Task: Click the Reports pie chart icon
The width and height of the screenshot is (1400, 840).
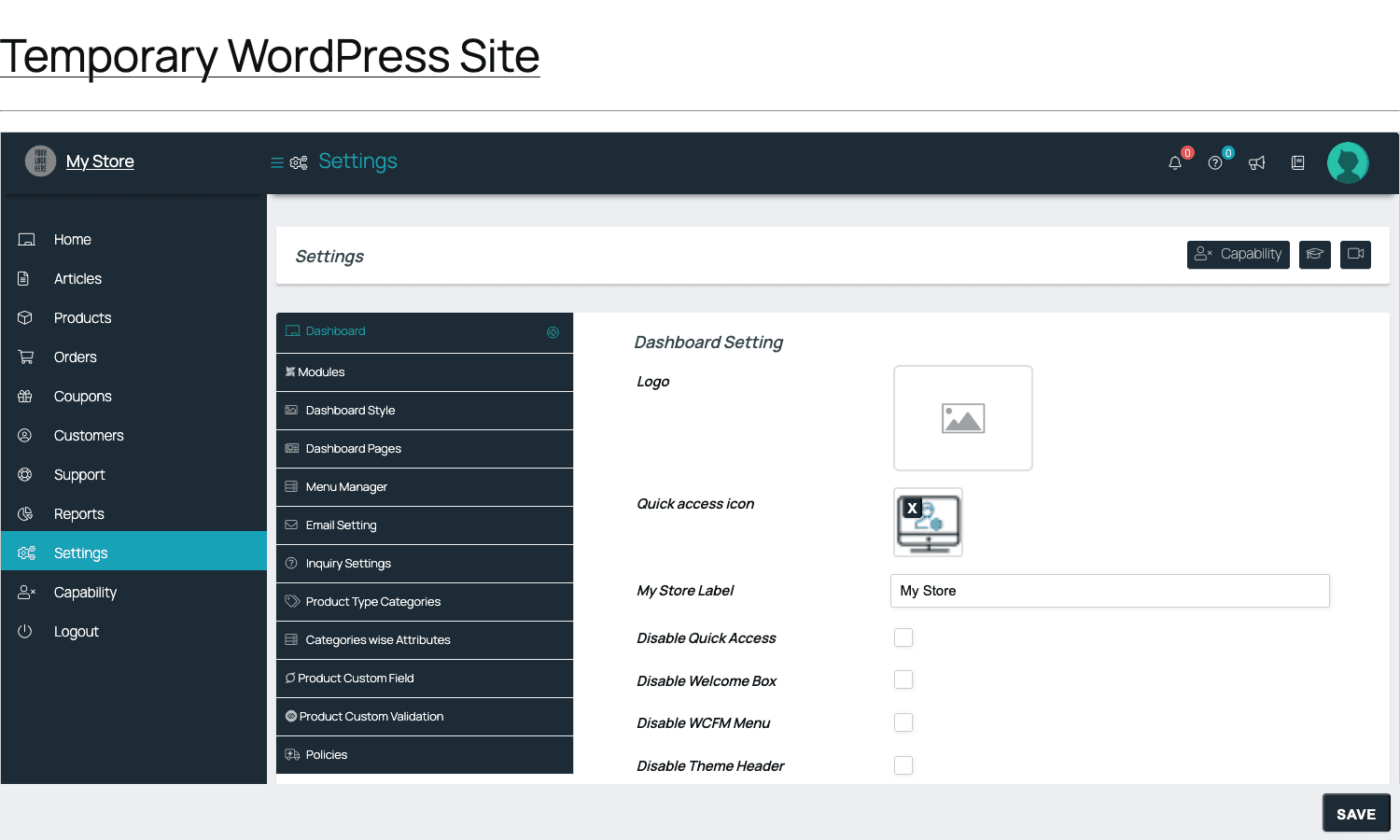Action: click(x=25, y=514)
